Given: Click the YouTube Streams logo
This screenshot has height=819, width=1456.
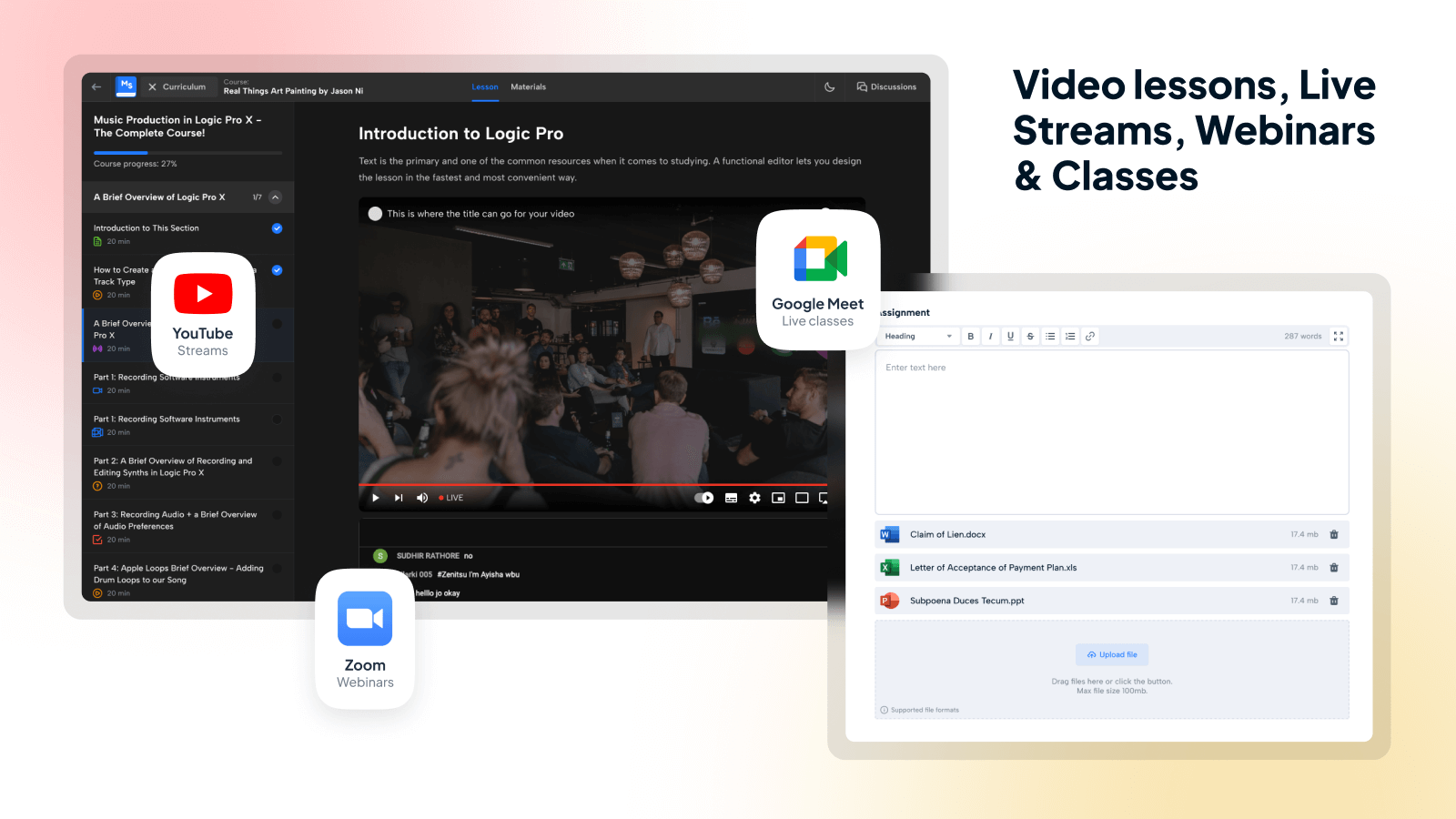Looking at the screenshot, I should coord(203,294).
